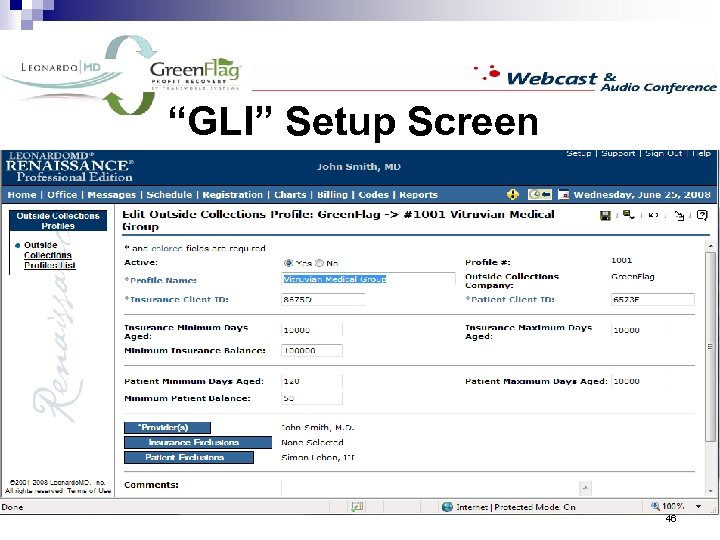This screenshot has height=540, width=720.
Task: Click the Comments text area
Action: pyautogui.click(x=430, y=488)
